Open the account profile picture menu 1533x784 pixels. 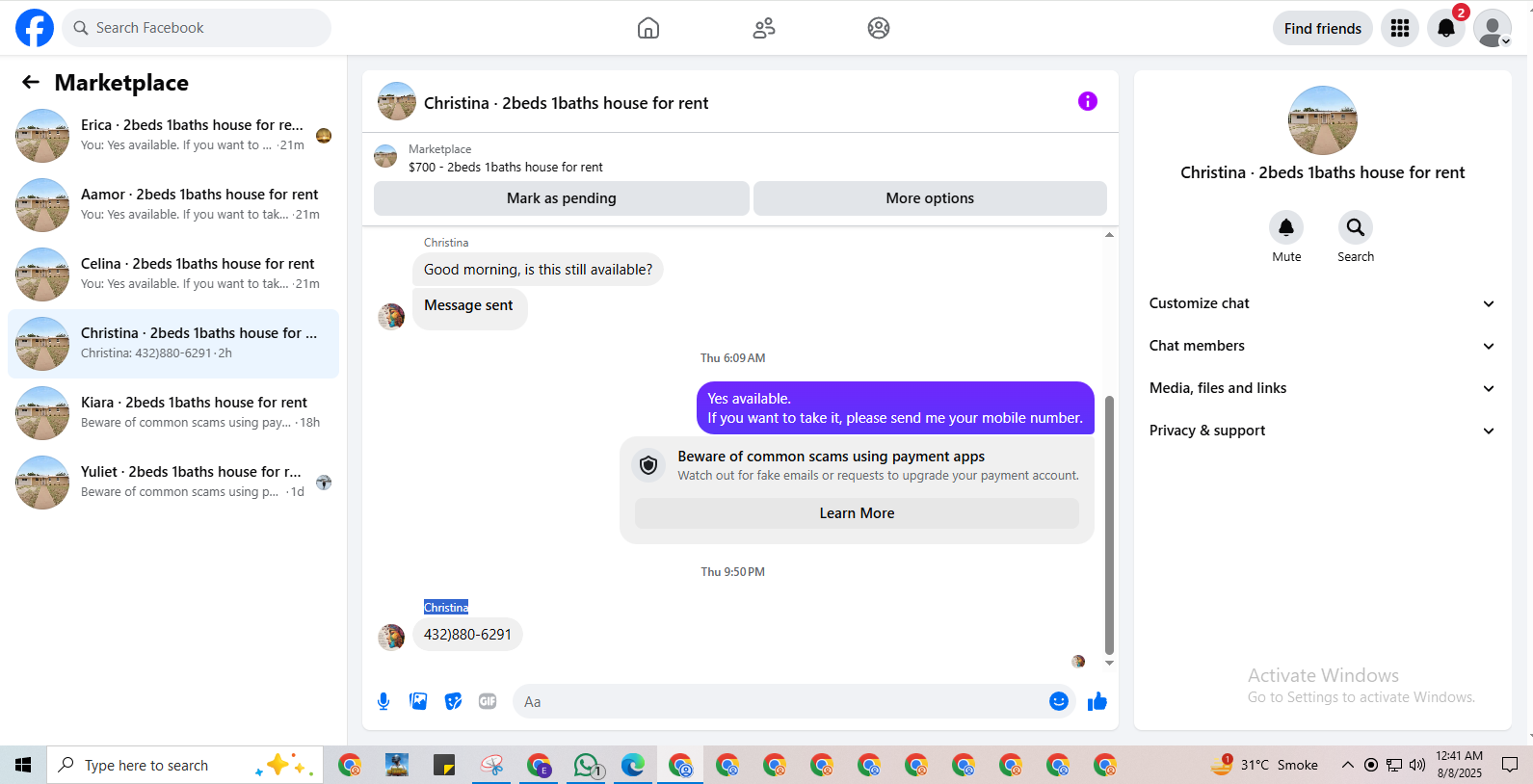(x=1493, y=28)
